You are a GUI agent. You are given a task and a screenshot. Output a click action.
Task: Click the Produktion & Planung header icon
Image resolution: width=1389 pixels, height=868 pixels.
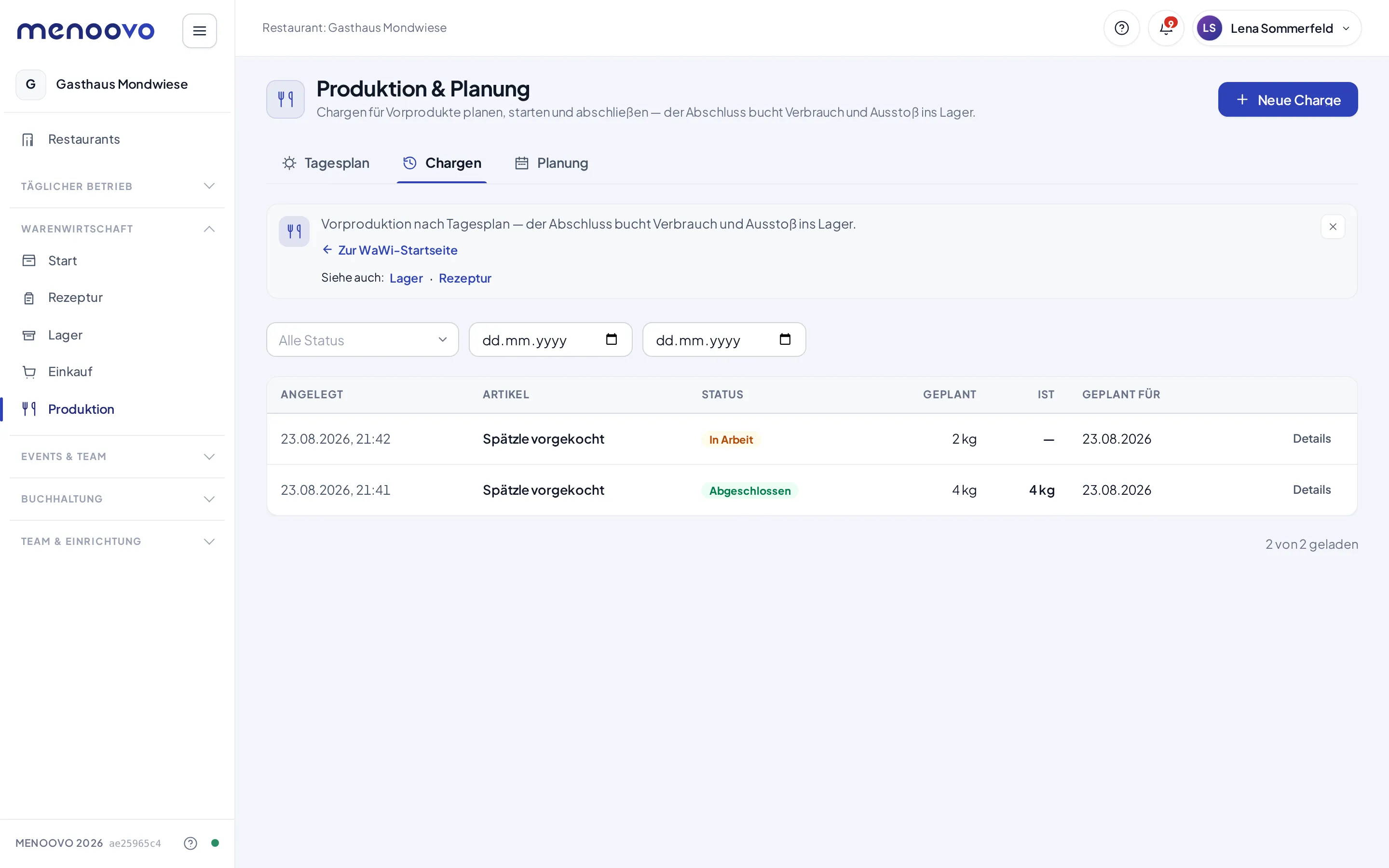pos(285,99)
